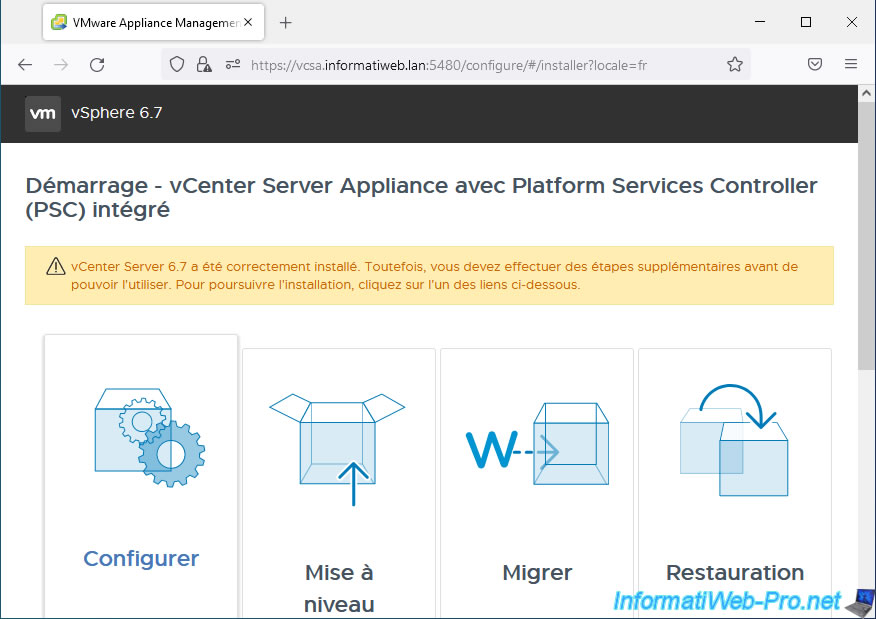Screen dimensions: 876x619
Task: Click the Migrer label text
Action: point(537,573)
